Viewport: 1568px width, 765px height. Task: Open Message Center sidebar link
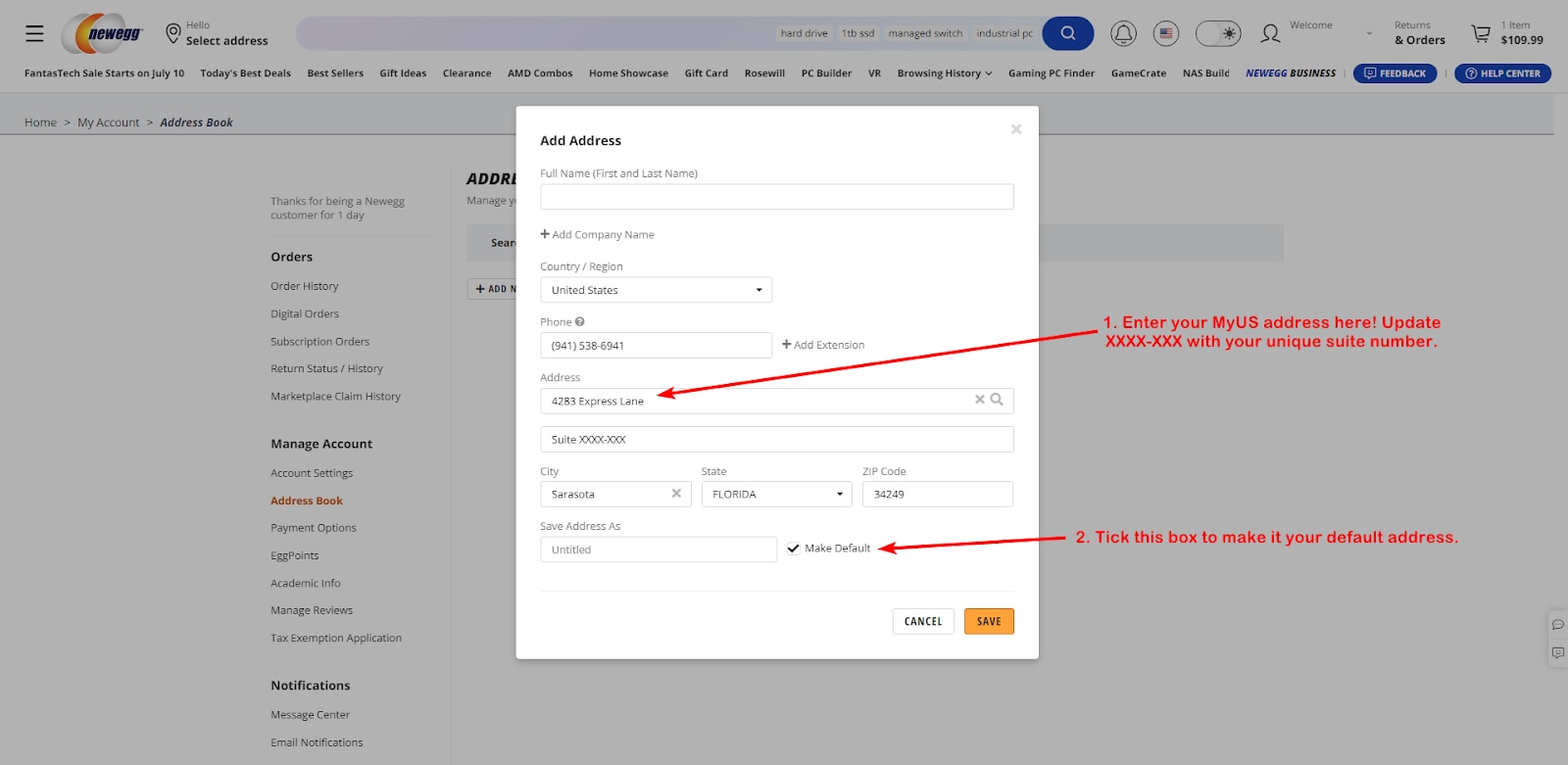[310, 715]
